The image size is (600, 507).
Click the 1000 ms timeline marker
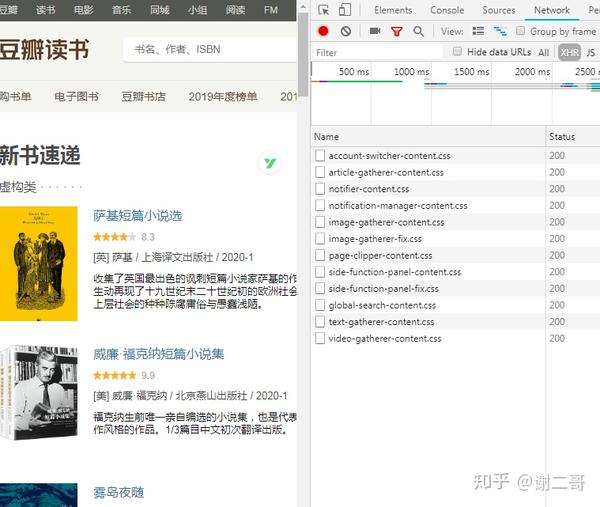pos(411,72)
